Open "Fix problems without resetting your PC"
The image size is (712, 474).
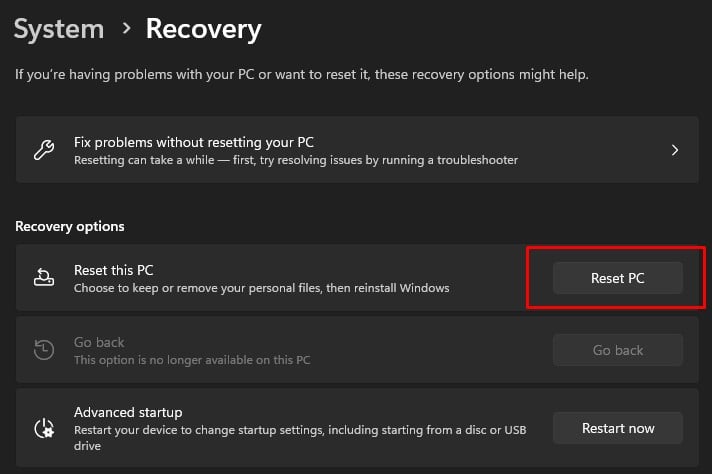tap(201, 142)
